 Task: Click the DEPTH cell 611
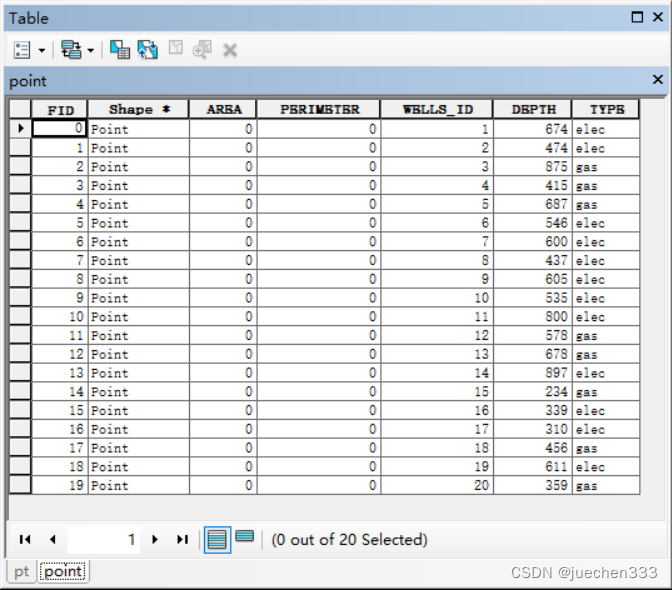(x=533, y=467)
